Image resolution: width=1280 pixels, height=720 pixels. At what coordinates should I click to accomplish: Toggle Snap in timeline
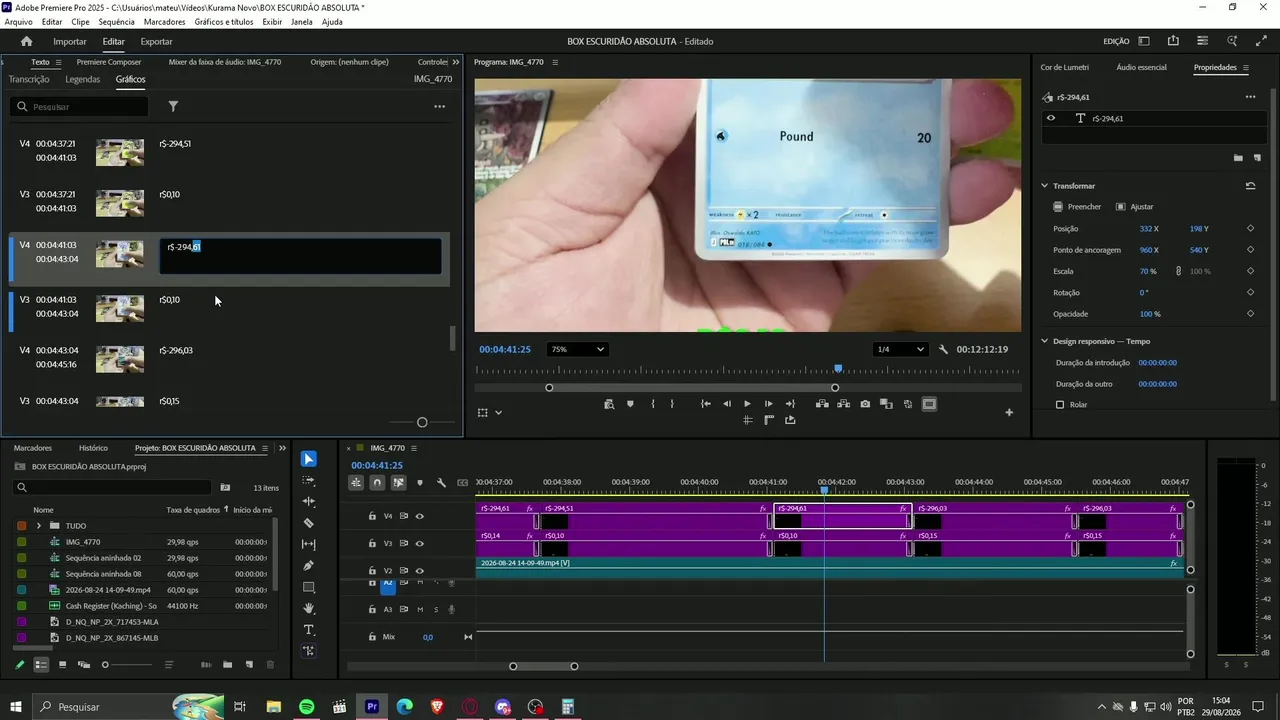[377, 483]
